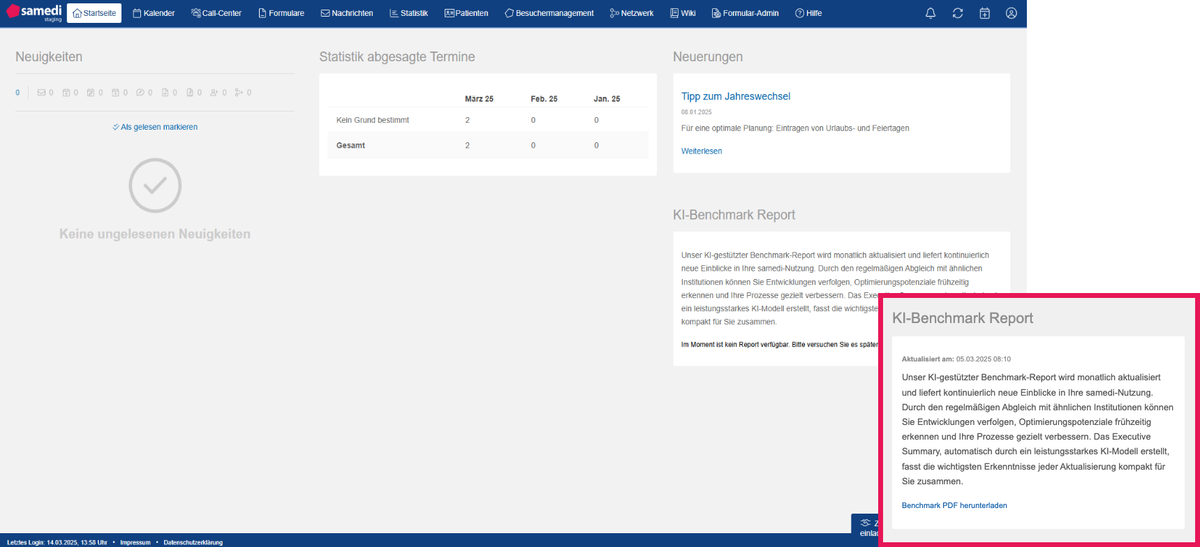Screen dimensions: 1200x547
Task: Open the Patienten menu item
Action: pos(467,13)
